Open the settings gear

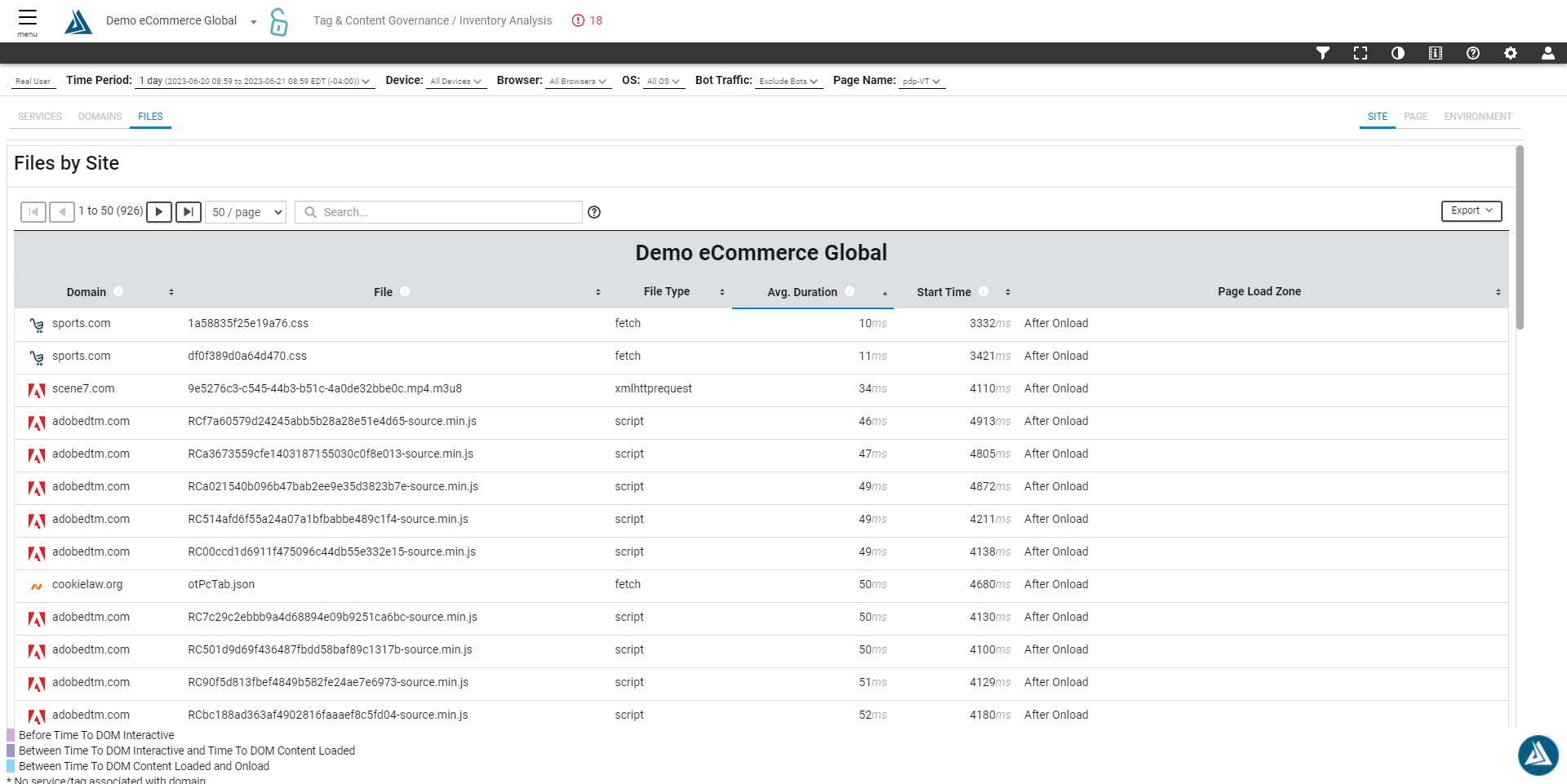tap(1511, 53)
